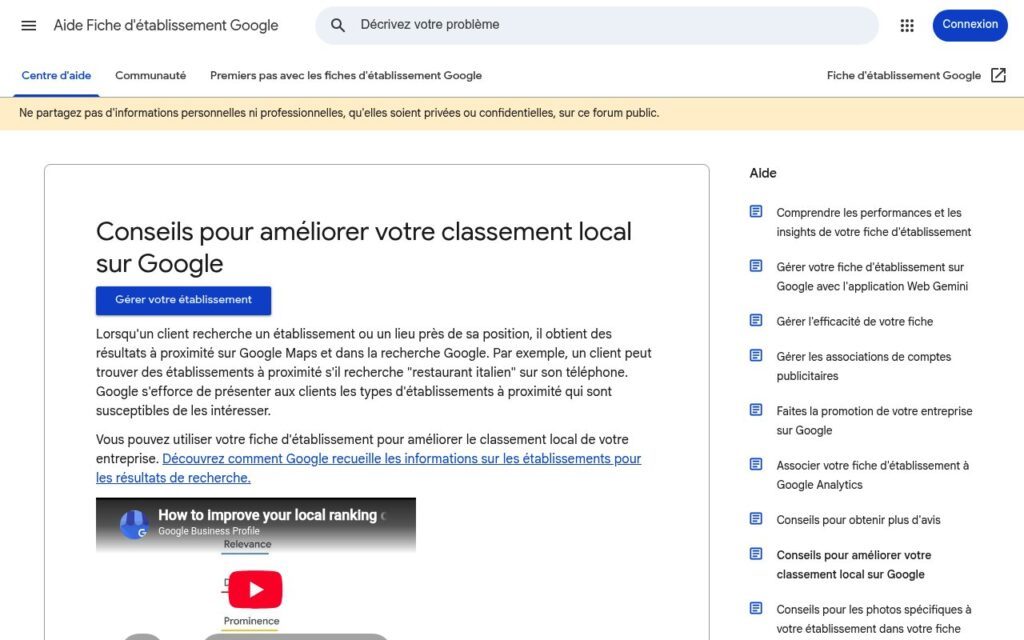Open Gérer l'efficacité de votre fiche article
The image size is (1024, 640).
854,321
